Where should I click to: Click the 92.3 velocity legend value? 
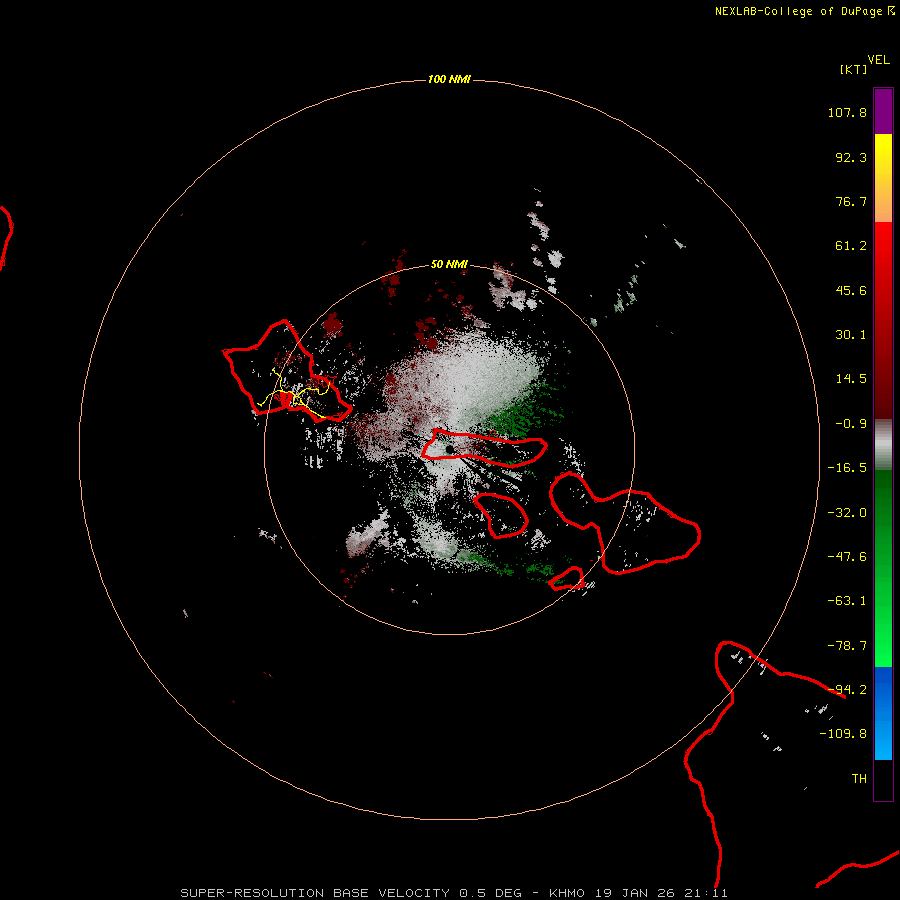tap(851, 157)
